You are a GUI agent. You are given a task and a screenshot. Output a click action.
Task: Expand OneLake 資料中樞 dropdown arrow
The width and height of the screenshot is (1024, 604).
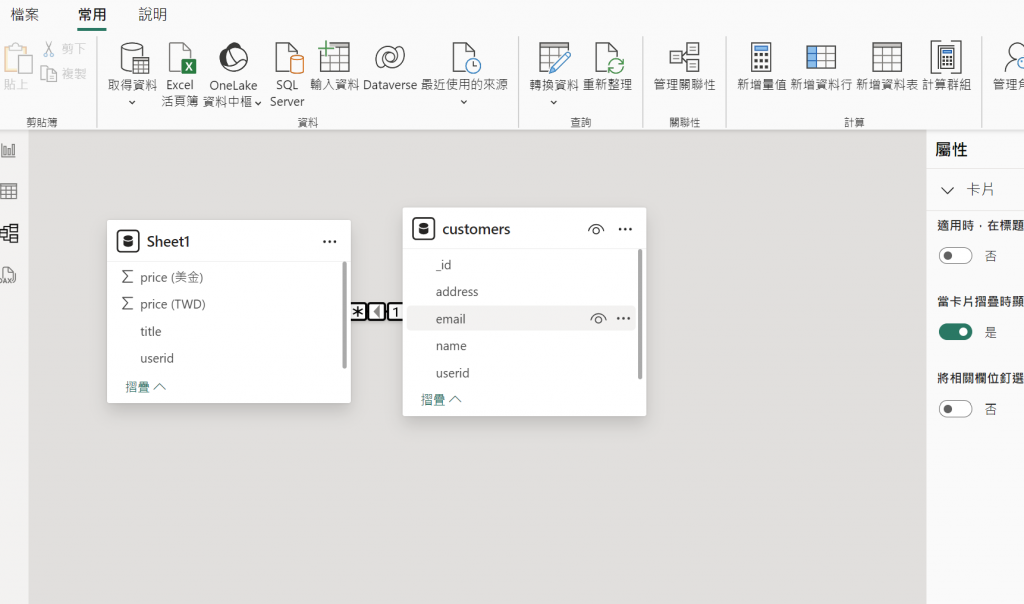258,103
